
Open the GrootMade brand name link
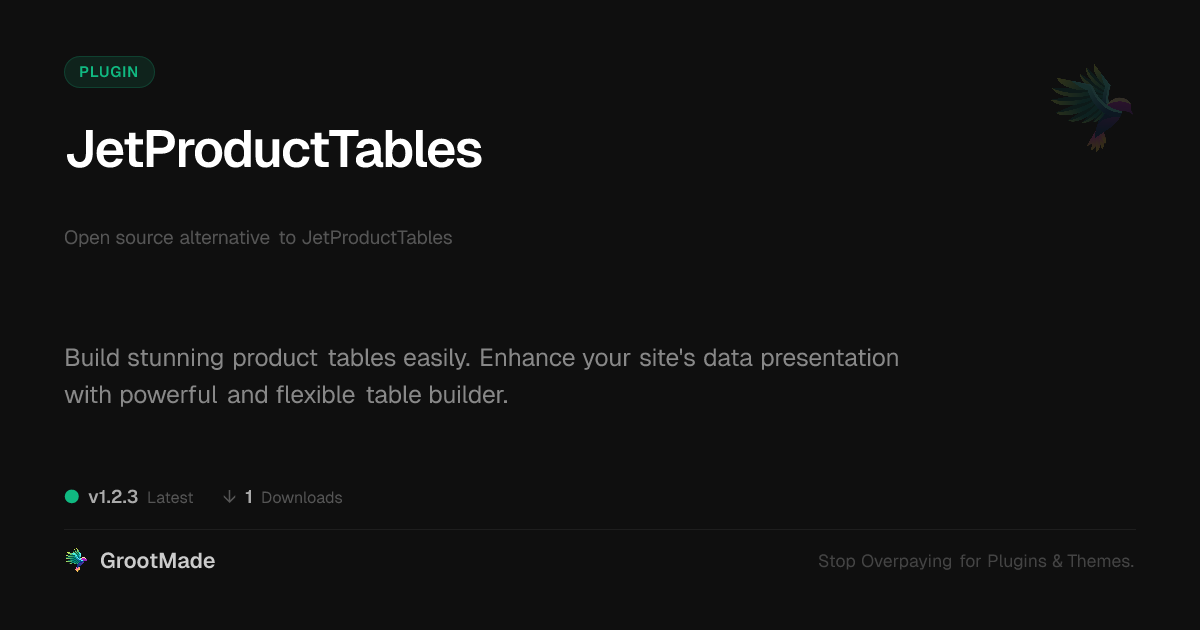tap(157, 561)
